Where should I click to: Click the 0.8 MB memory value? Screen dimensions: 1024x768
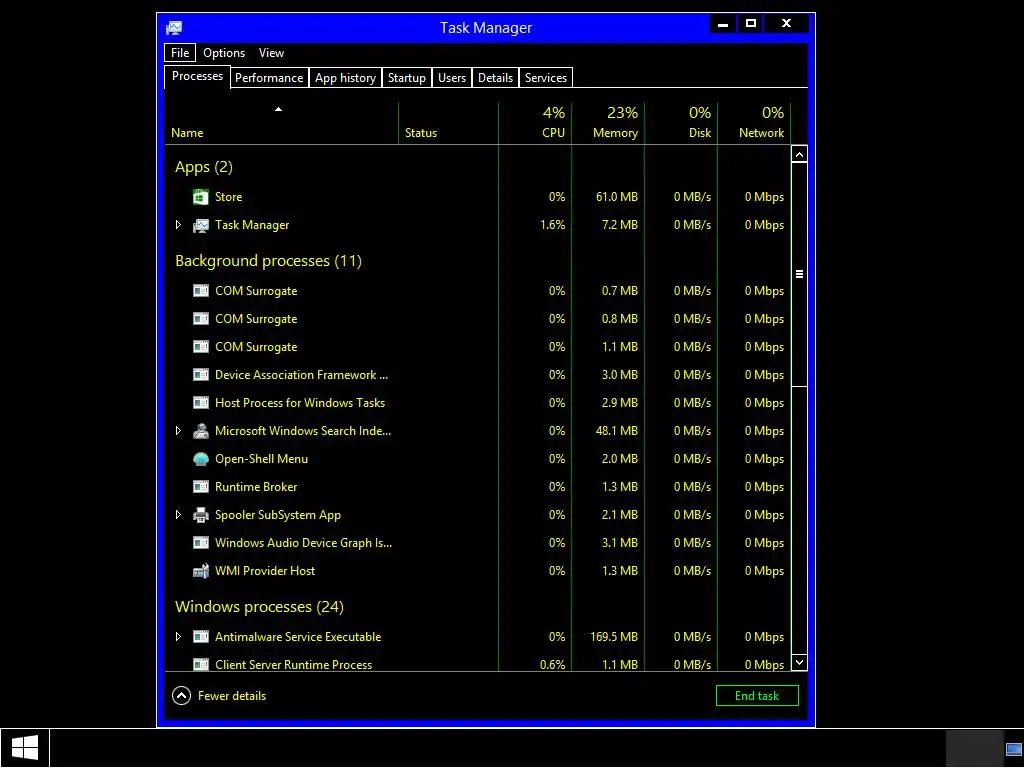pyautogui.click(x=620, y=319)
